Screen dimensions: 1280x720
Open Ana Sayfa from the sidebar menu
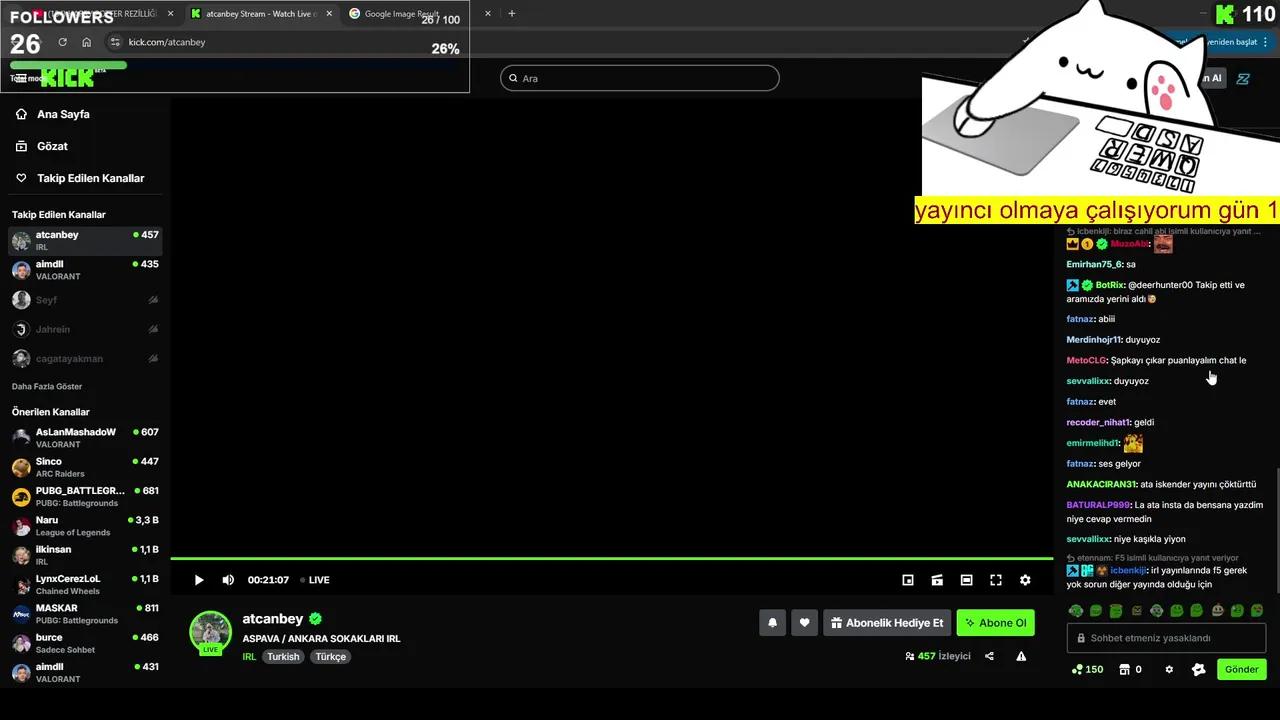tap(63, 114)
